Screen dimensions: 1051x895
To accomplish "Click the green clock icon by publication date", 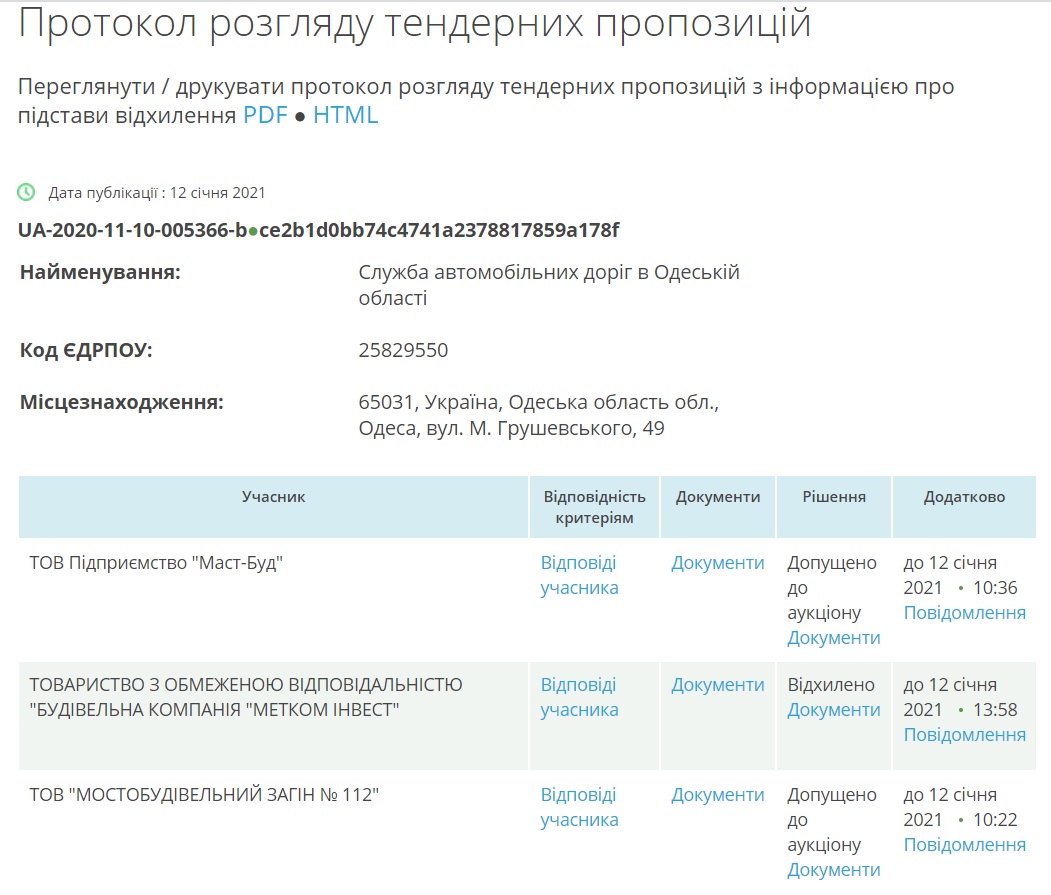I will coord(26,192).
